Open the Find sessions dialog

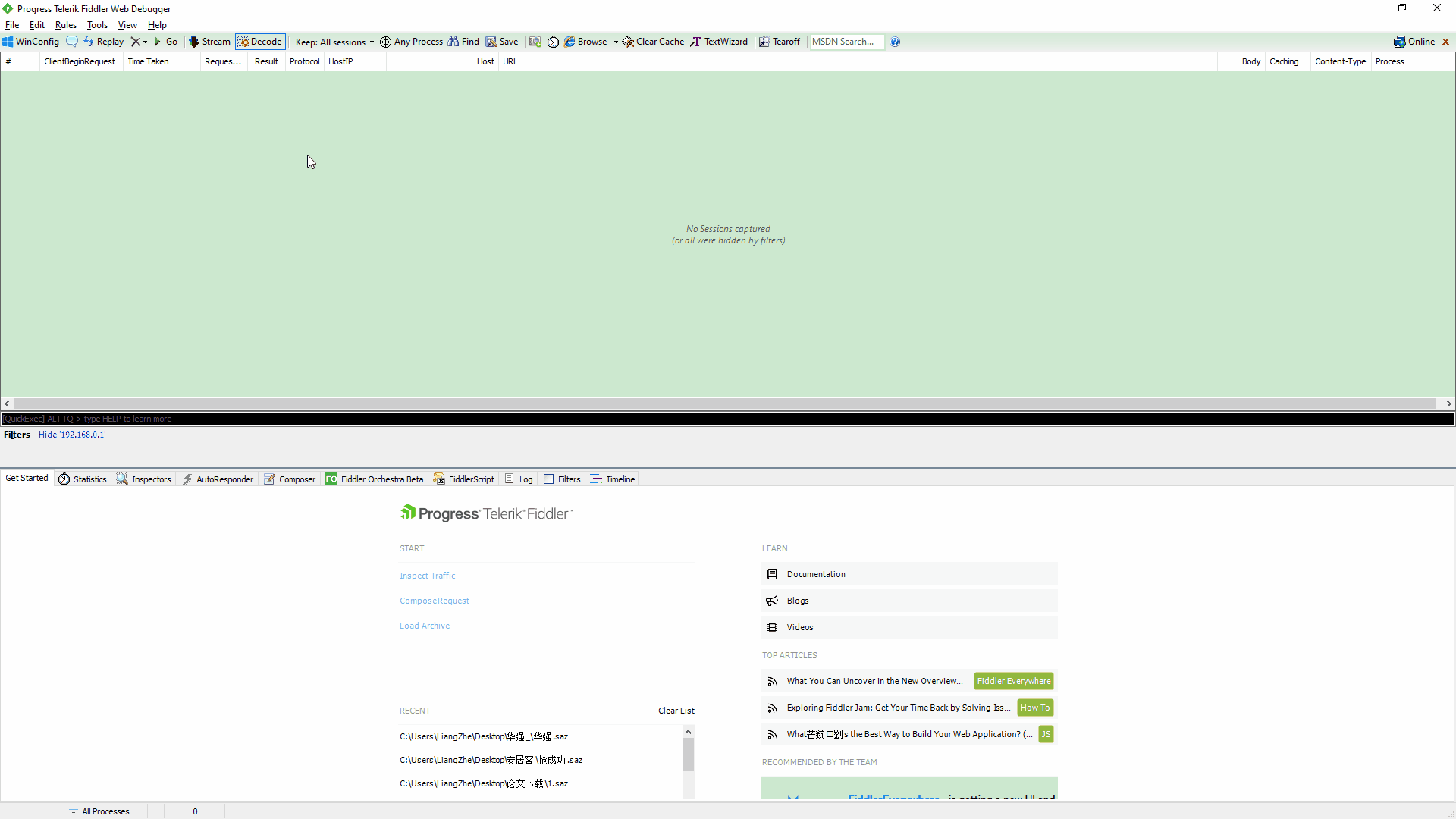(x=463, y=42)
